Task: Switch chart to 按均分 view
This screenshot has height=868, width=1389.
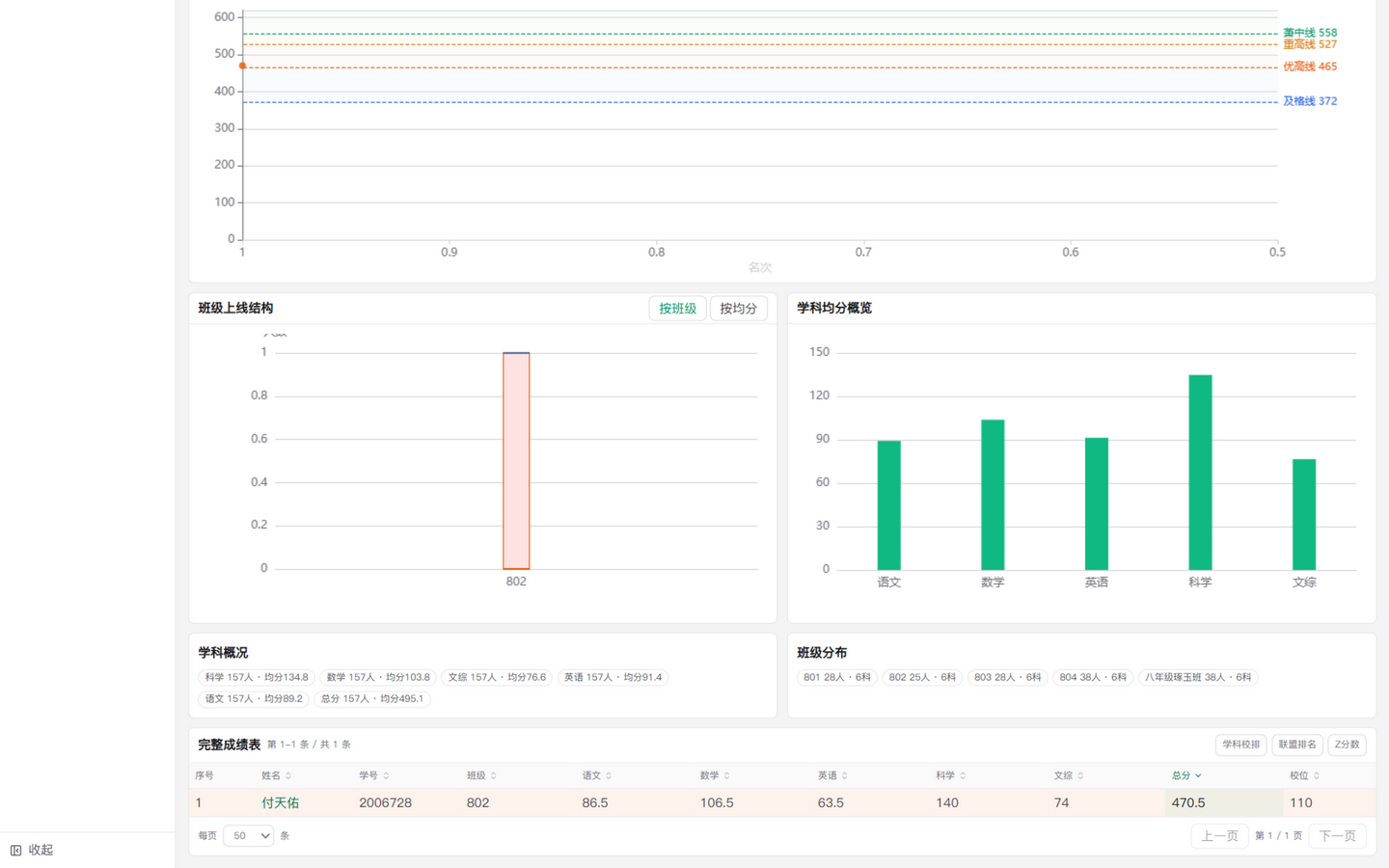Action: (x=738, y=309)
